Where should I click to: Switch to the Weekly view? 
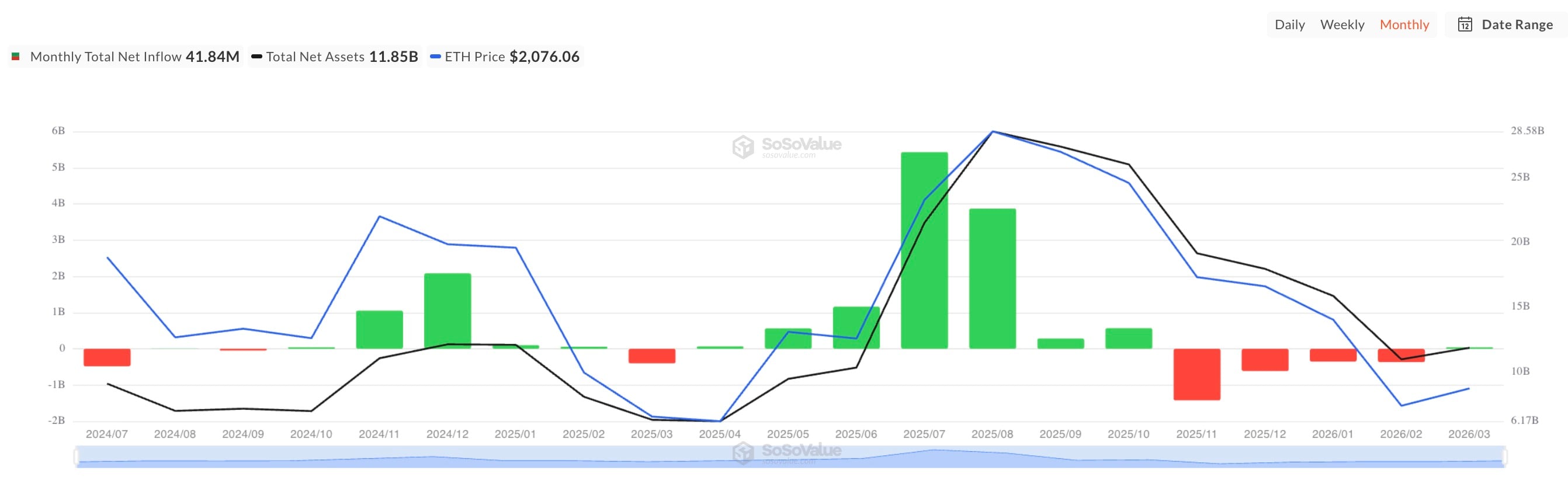tap(1341, 25)
